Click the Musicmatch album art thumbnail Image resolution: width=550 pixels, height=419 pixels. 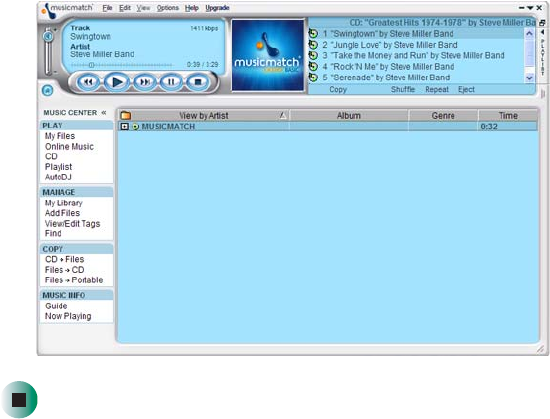[x=268, y=55]
